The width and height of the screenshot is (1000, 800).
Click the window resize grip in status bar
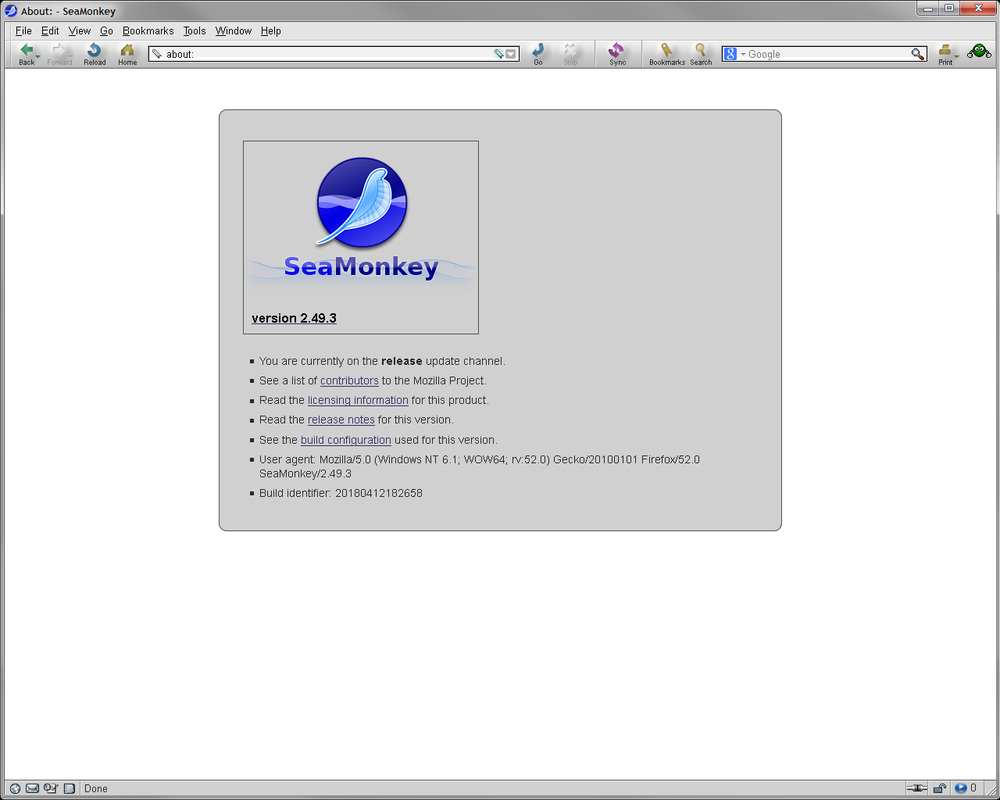pos(991,790)
